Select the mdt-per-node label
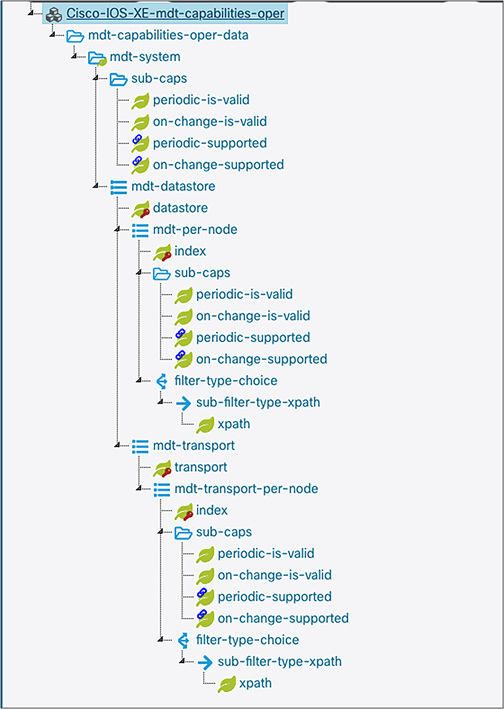 coord(195,230)
